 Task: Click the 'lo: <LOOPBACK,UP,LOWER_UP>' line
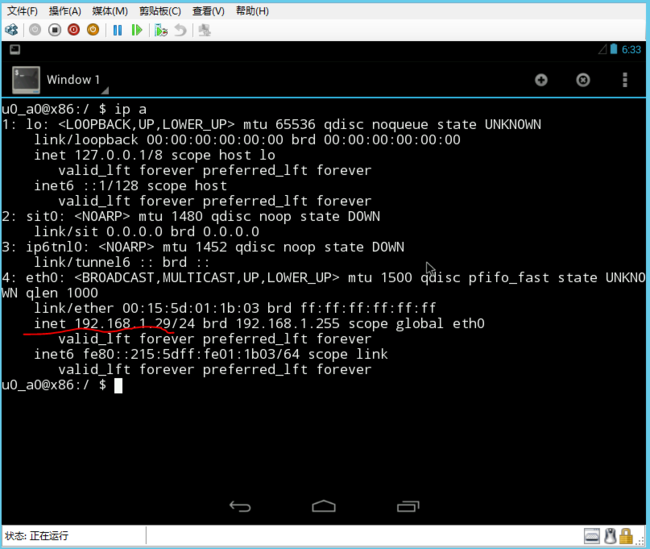click(x=271, y=125)
